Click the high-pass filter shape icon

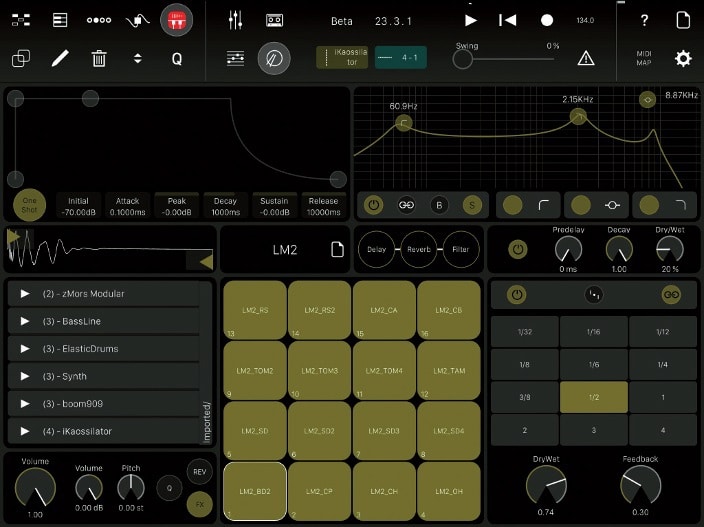click(x=544, y=205)
